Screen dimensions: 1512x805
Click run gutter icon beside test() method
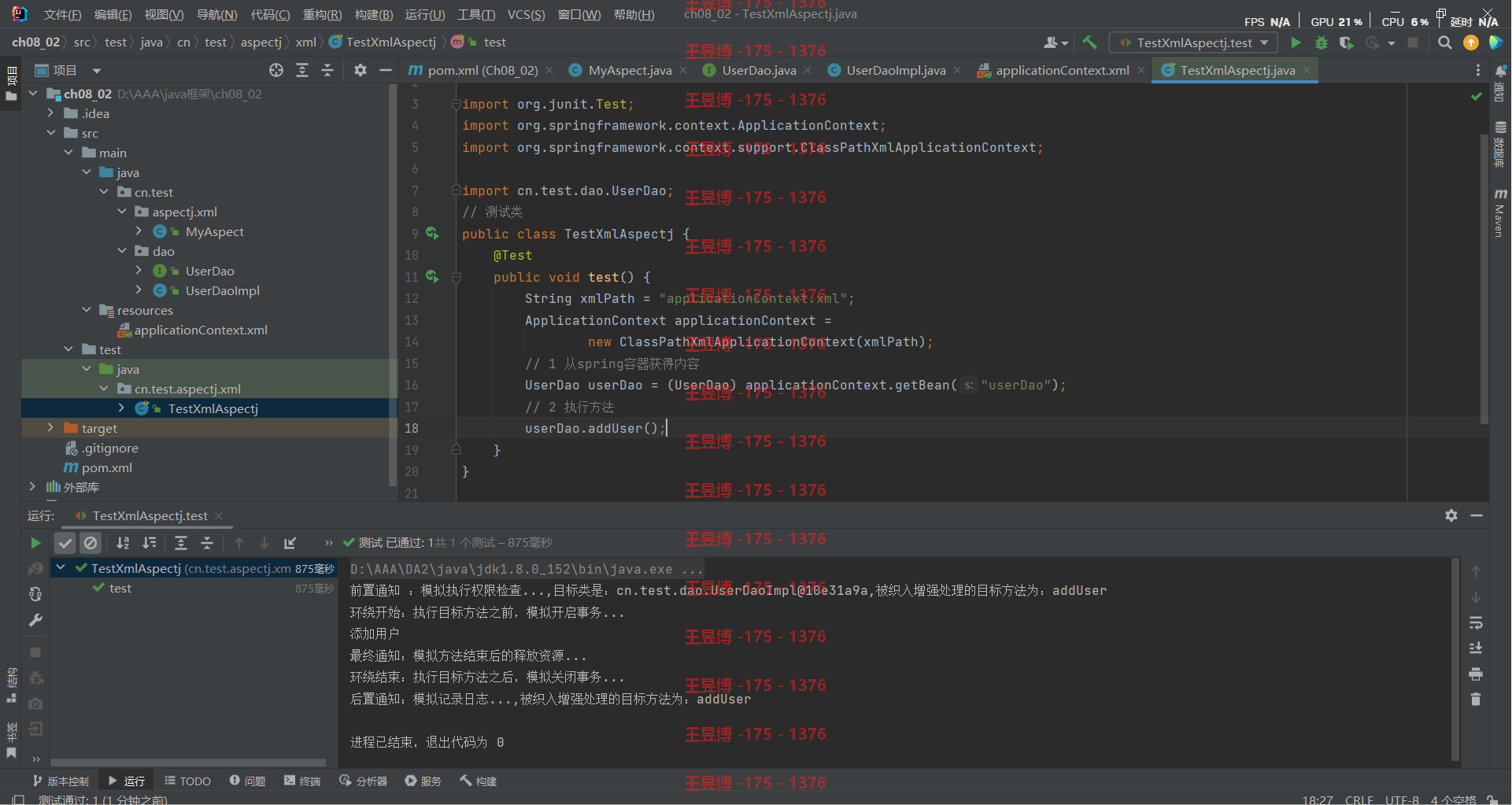point(432,276)
